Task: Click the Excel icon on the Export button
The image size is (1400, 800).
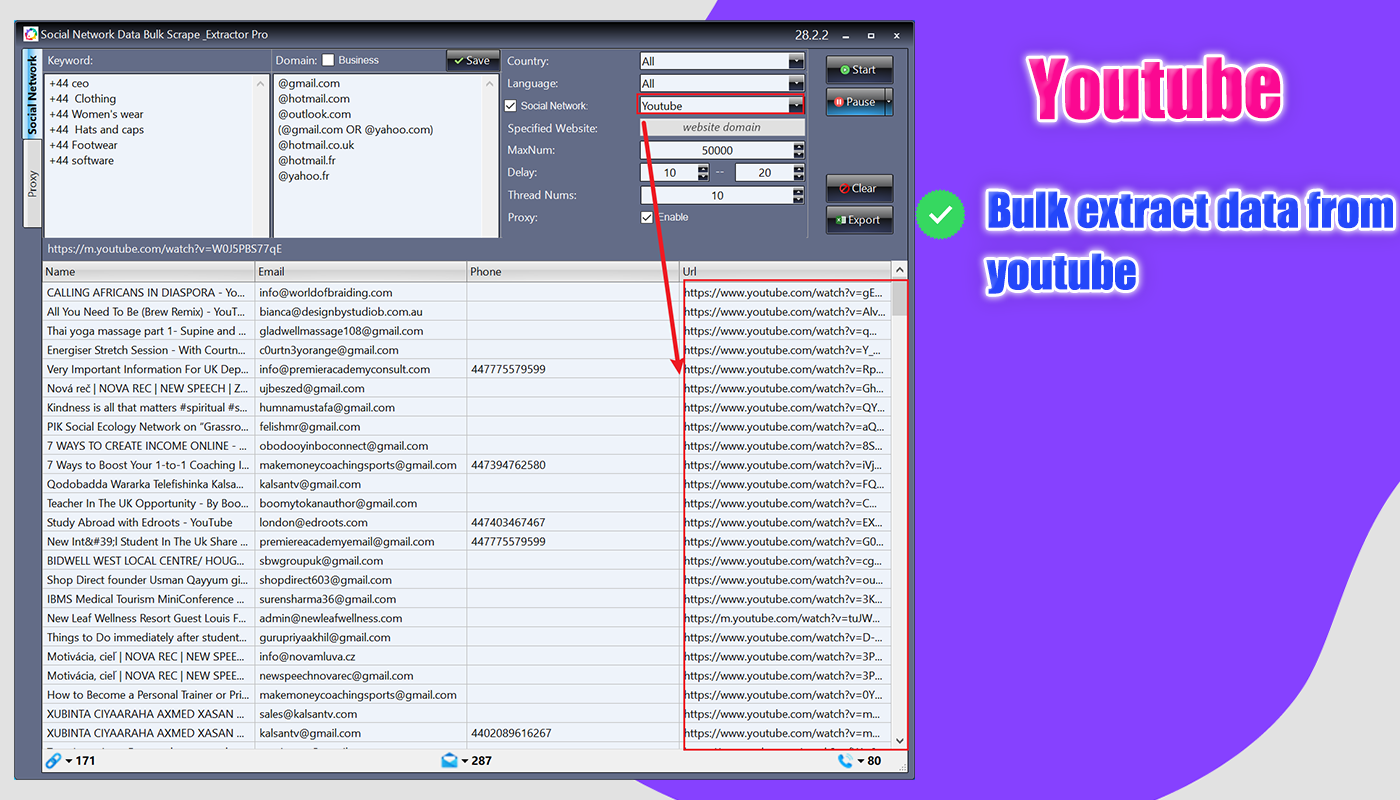Action: [x=840, y=220]
